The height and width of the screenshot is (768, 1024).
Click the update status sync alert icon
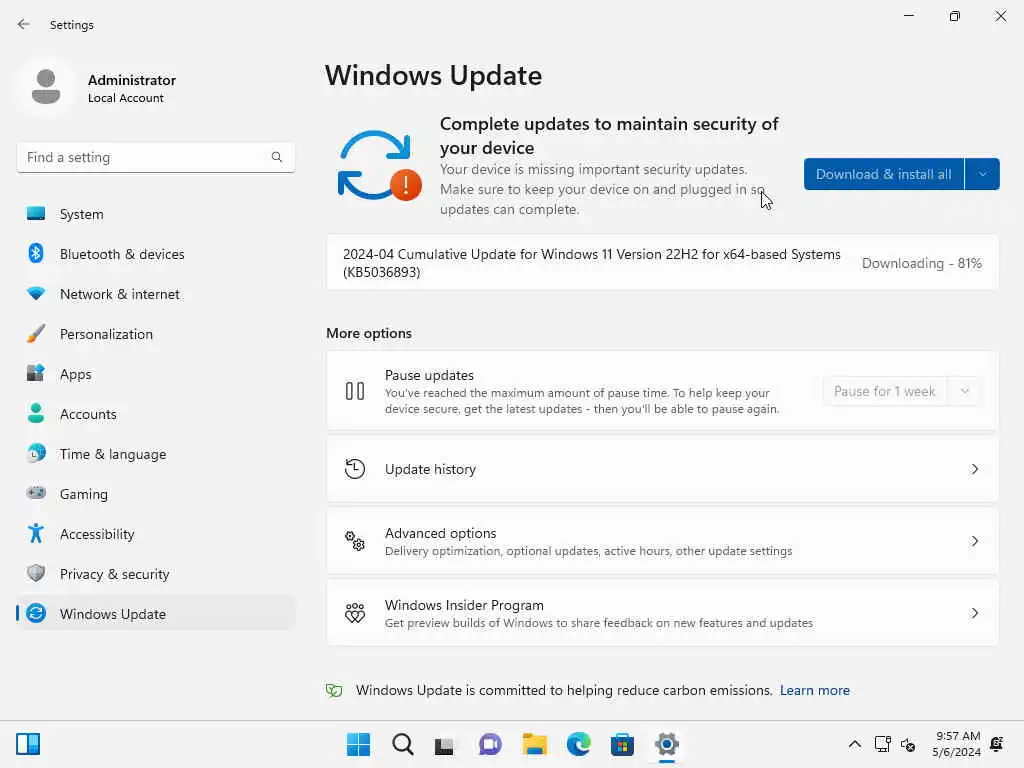pos(379,166)
